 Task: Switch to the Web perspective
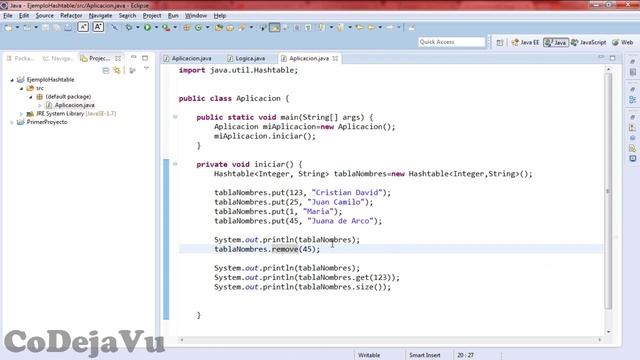tap(623, 42)
